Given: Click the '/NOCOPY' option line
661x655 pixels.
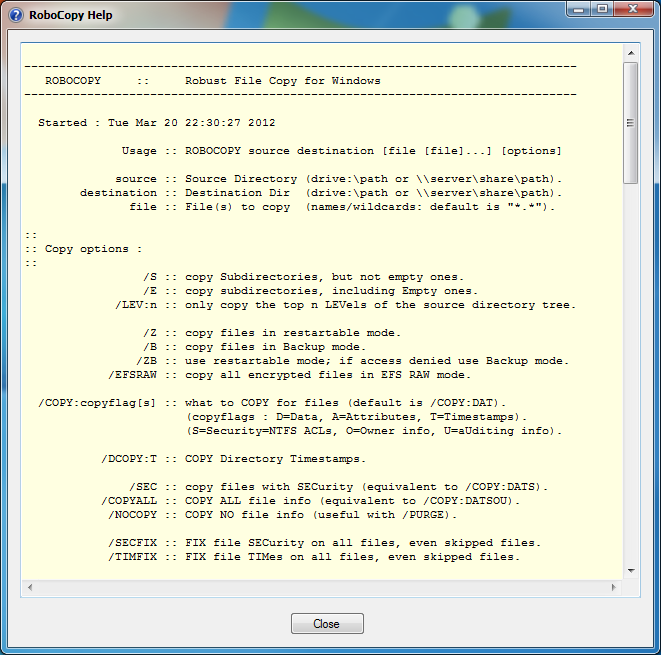Looking at the screenshot, I should [282, 515].
